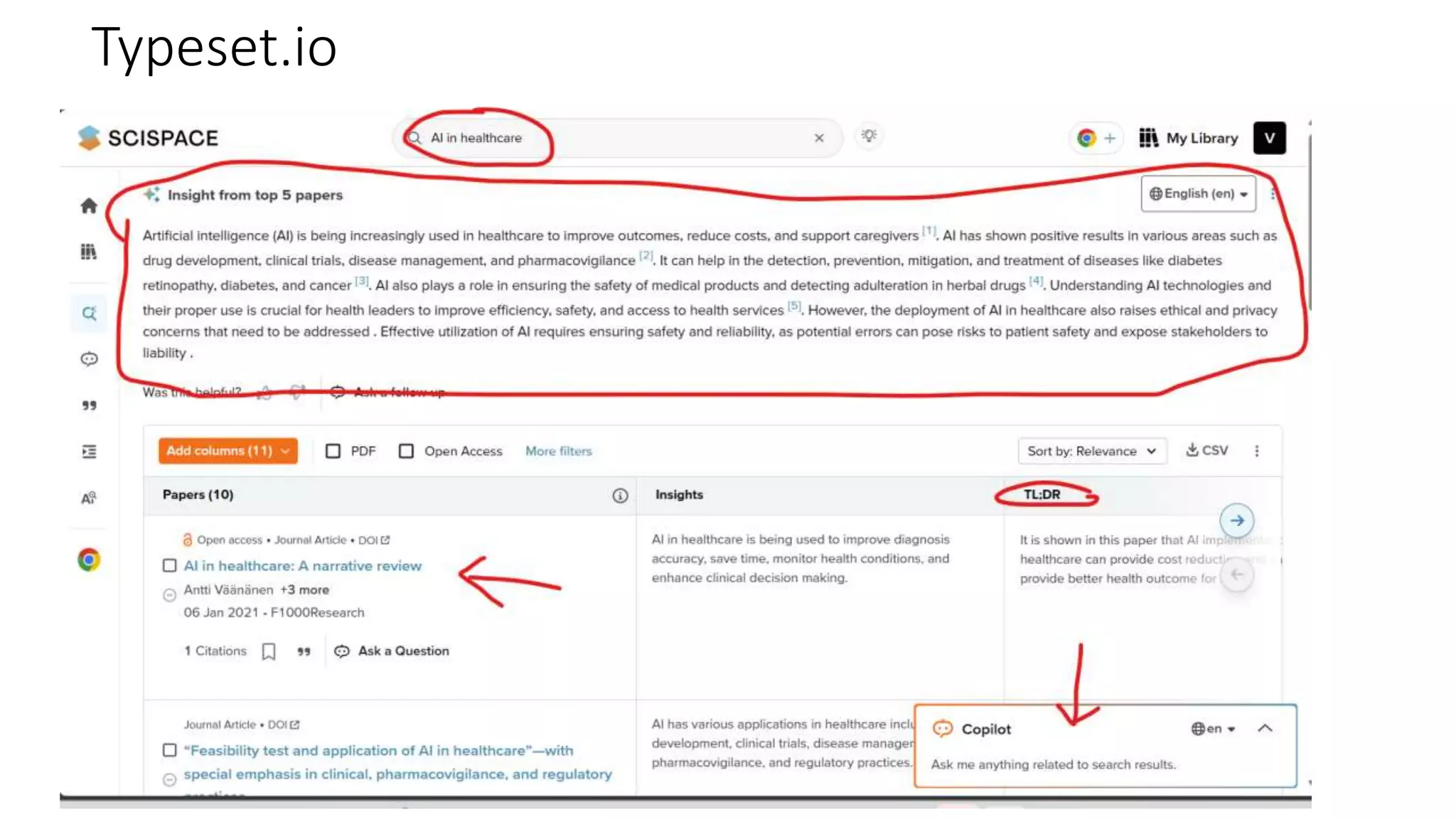This screenshot has height=819, width=1456.
Task: Open Copilot language 'en' dropdown
Action: tap(1214, 729)
